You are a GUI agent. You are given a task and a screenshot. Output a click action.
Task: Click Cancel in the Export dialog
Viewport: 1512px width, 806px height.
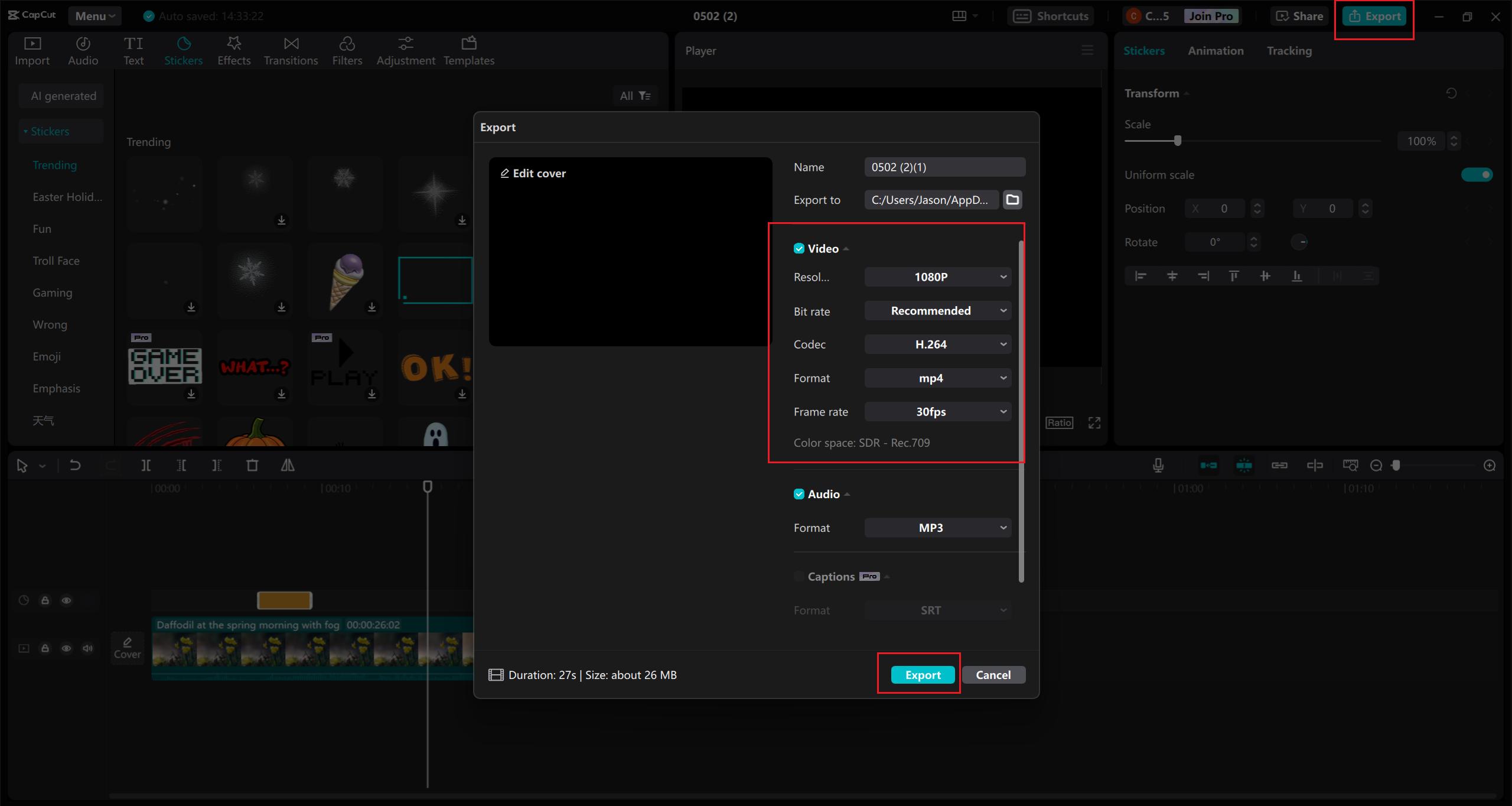pyautogui.click(x=993, y=674)
